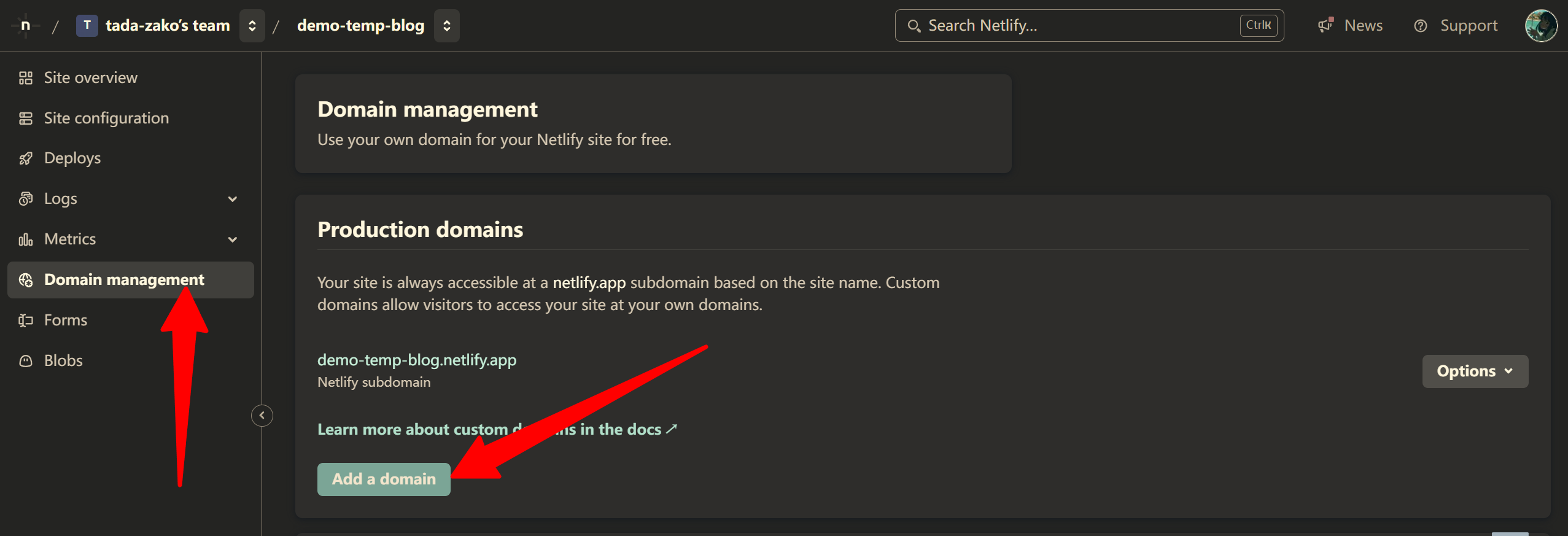Image resolution: width=1568 pixels, height=536 pixels.
Task: Click the Netlify logo icon
Action: click(25, 26)
